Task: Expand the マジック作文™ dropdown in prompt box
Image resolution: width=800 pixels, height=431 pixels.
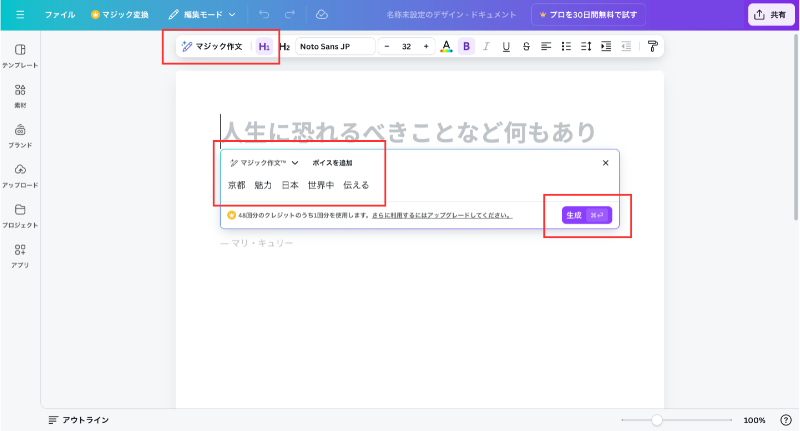Action: click(x=264, y=163)
